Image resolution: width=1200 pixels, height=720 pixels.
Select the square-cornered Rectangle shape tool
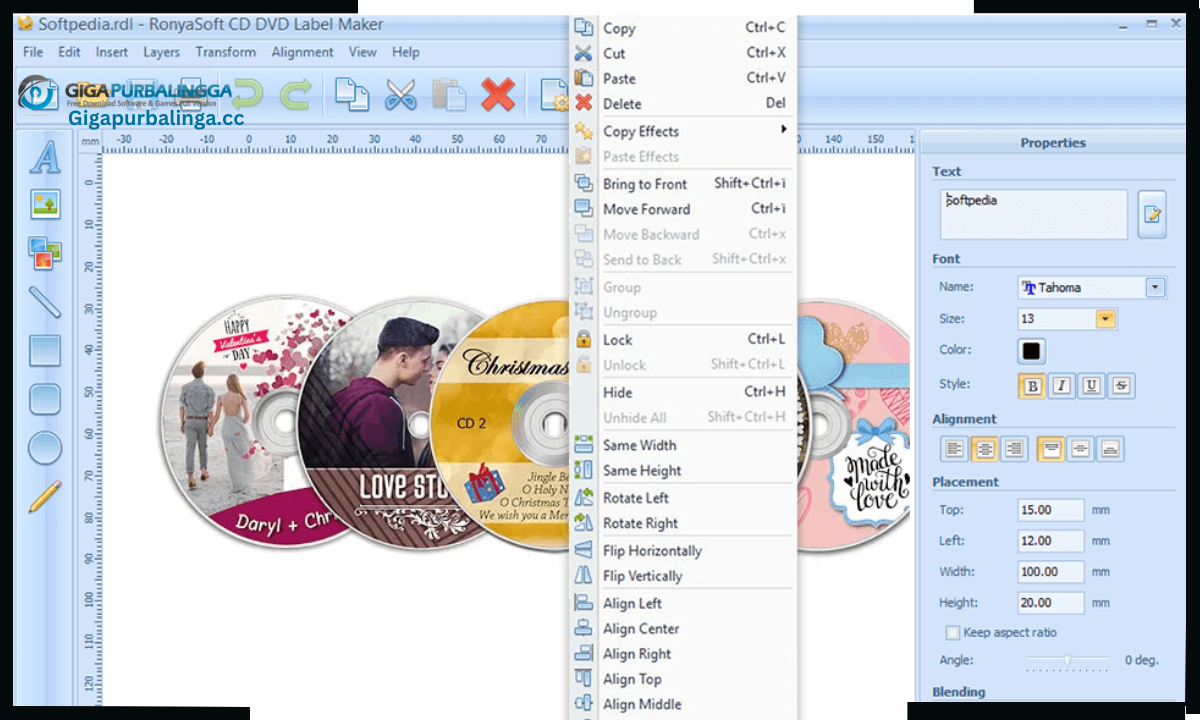(45, 351)
